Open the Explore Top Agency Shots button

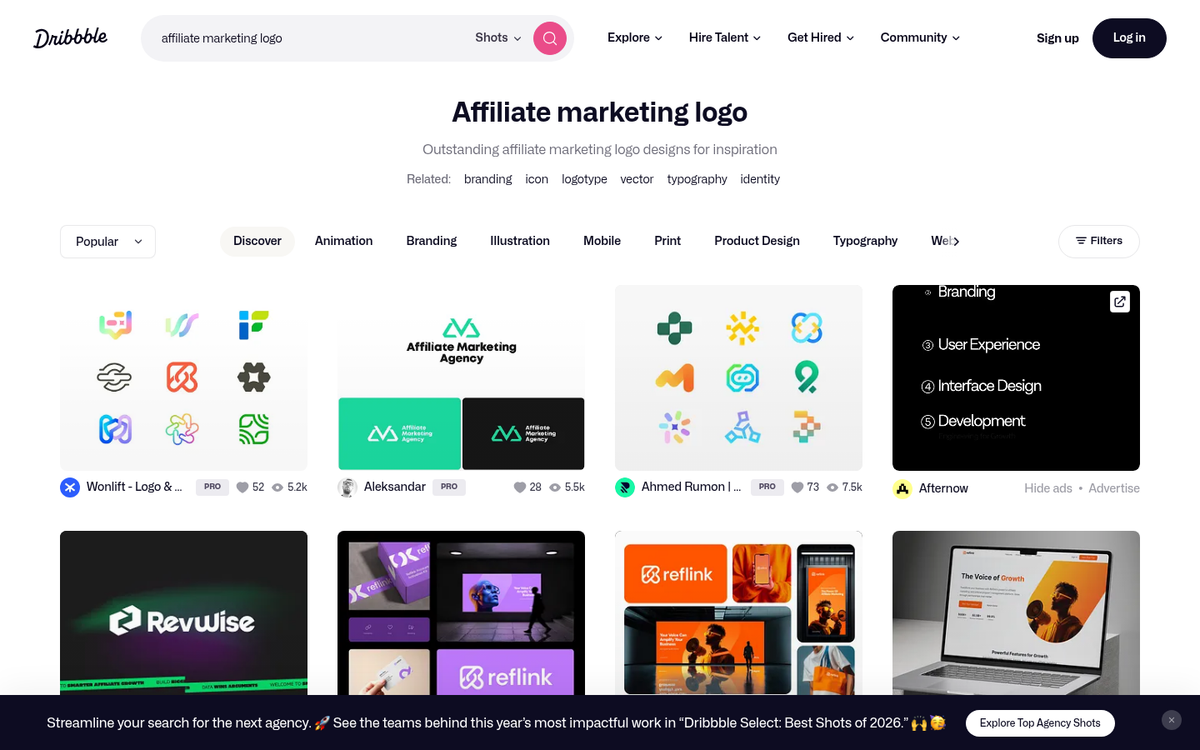coord(1040,722)
